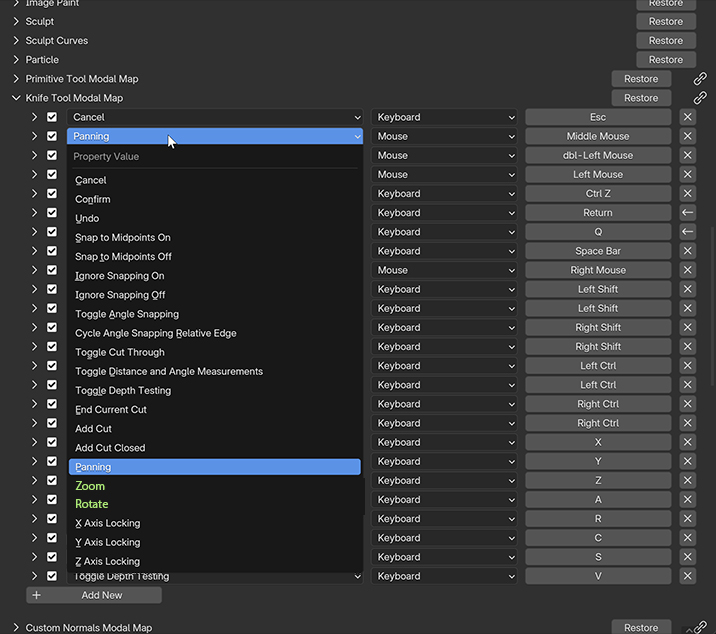Select Toggle Angle Snapping option
Image resolution: width=716 pixels, height=634 pixels.
215,314
